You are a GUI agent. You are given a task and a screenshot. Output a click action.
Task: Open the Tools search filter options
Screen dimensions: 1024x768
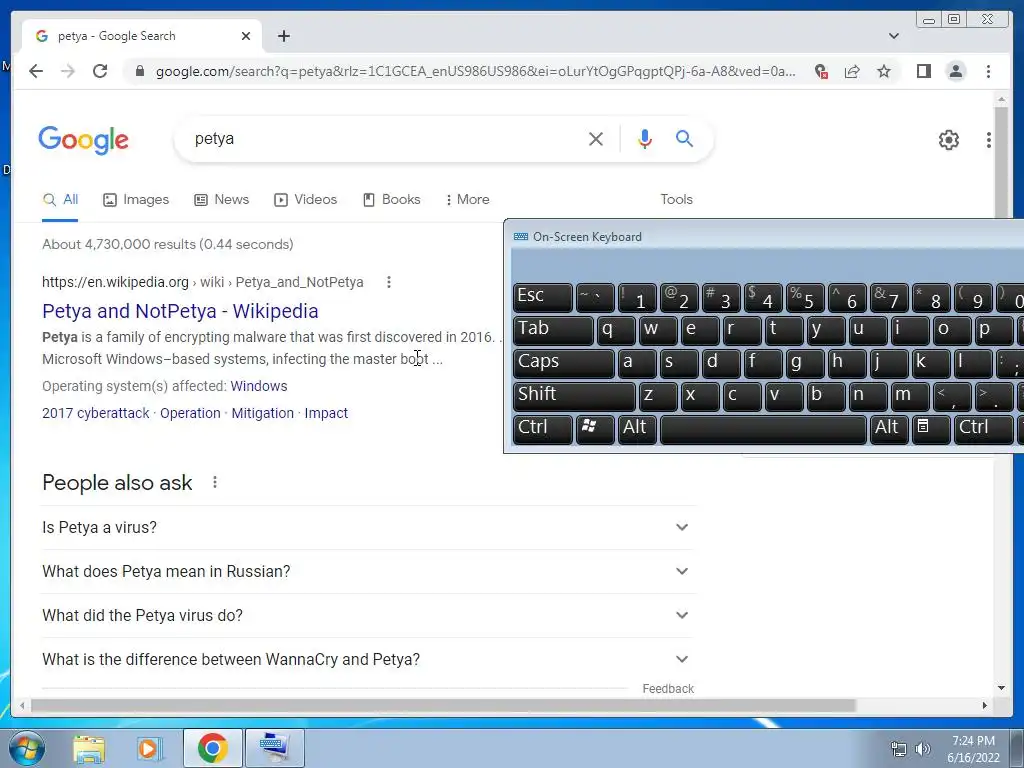tap(676, 199)
